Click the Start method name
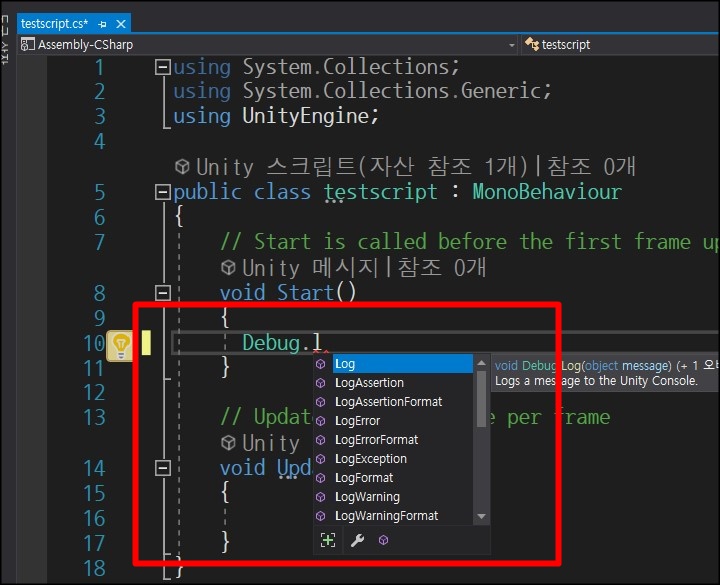The image size is (720, 585). coord(305,292)
